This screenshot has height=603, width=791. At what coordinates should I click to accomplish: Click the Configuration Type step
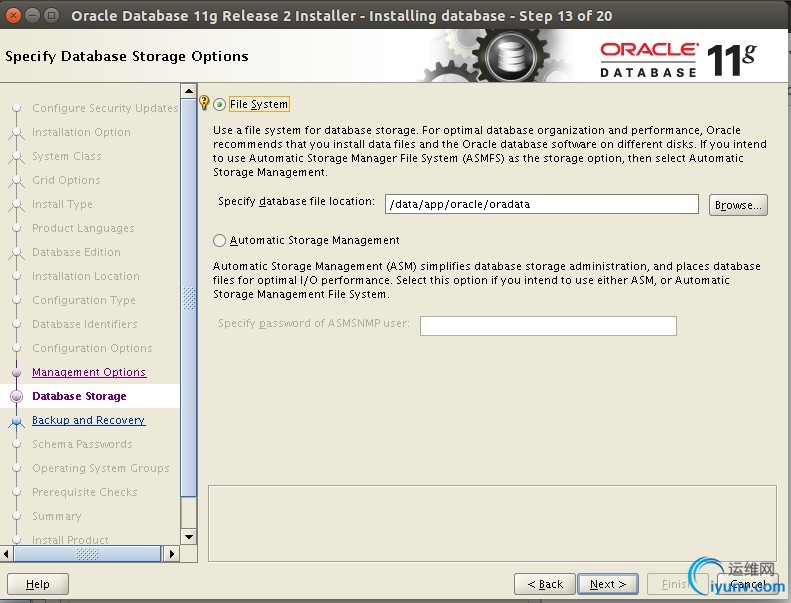pos(84,300)
